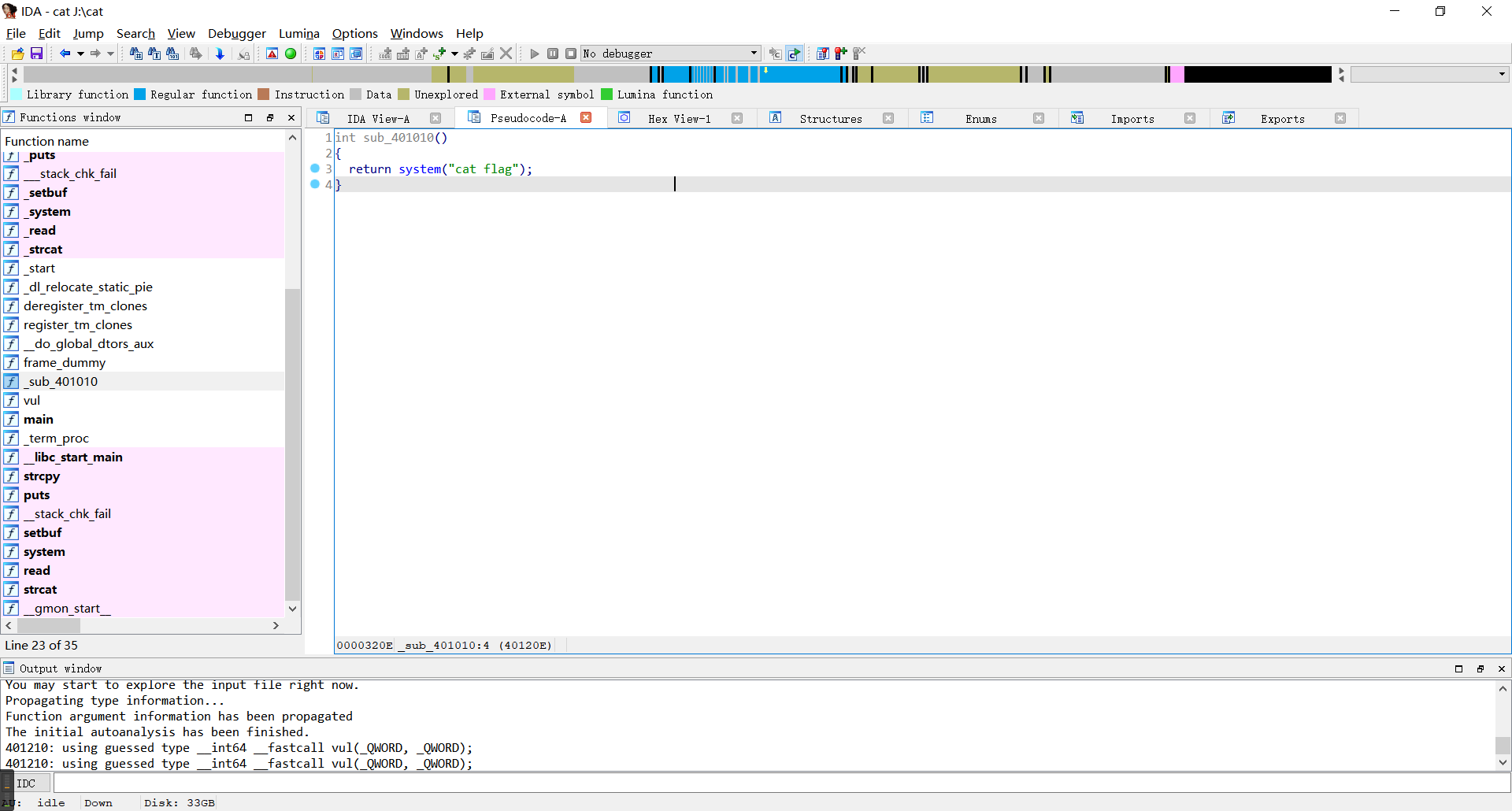This screenshot has height=811, width=1512.
Task: Click the open file toolbar icon
Action: coord(17,54)
